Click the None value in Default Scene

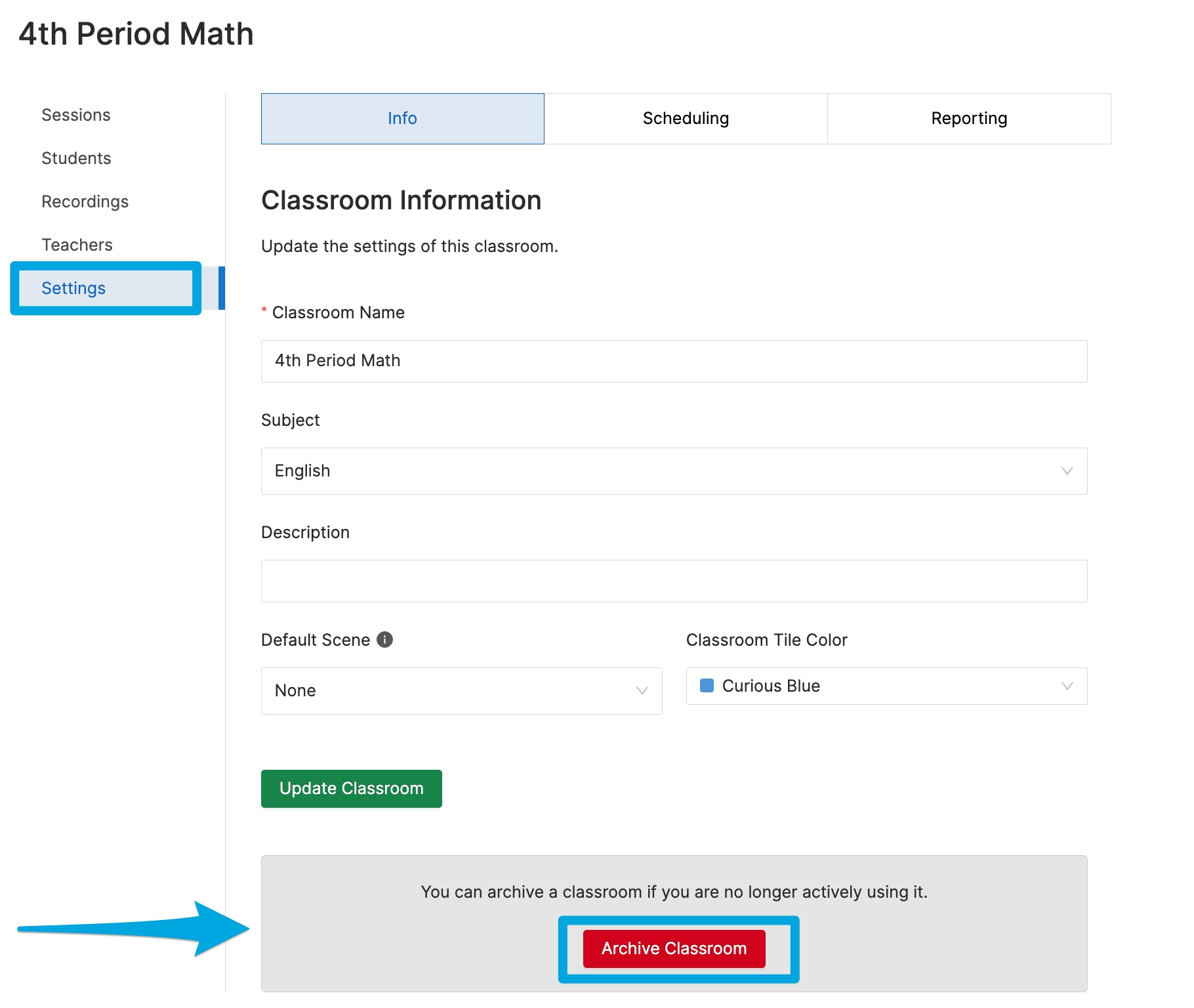295,691
